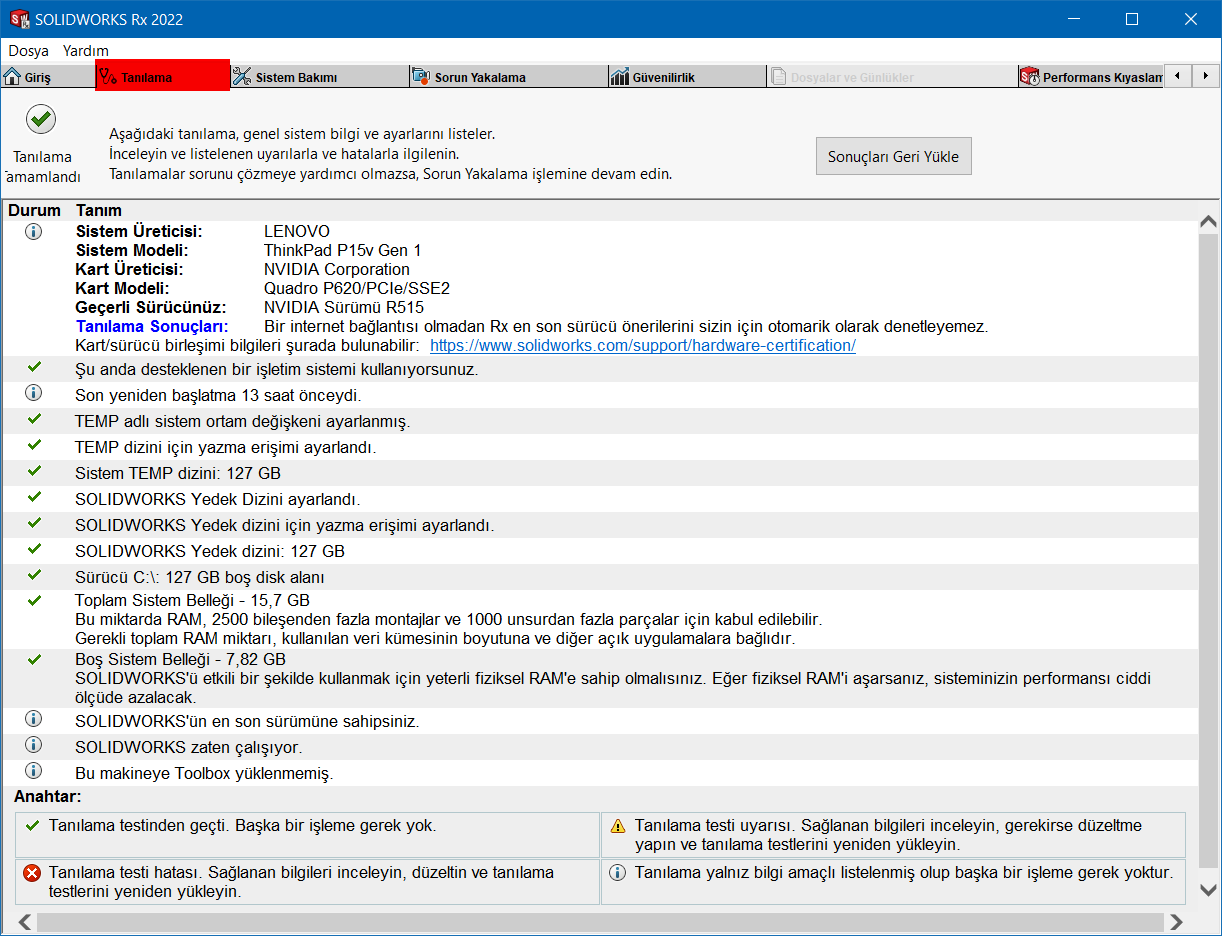This screenshot has width=1222, height=936.
Task: Click the ThinkPad P15v Gen 1 model value
Action: point(343,251)
